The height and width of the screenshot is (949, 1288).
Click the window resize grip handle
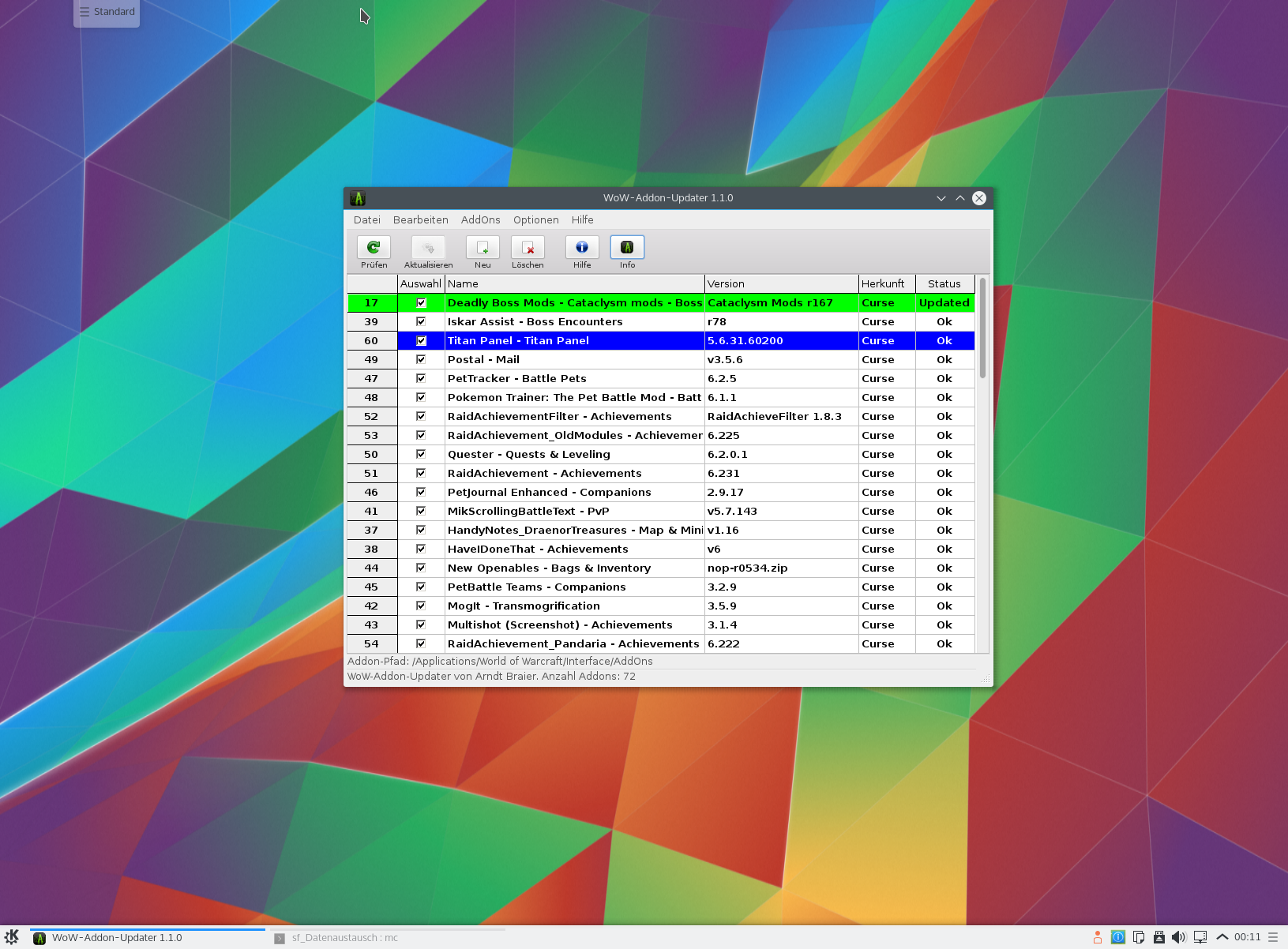point(986,679)
